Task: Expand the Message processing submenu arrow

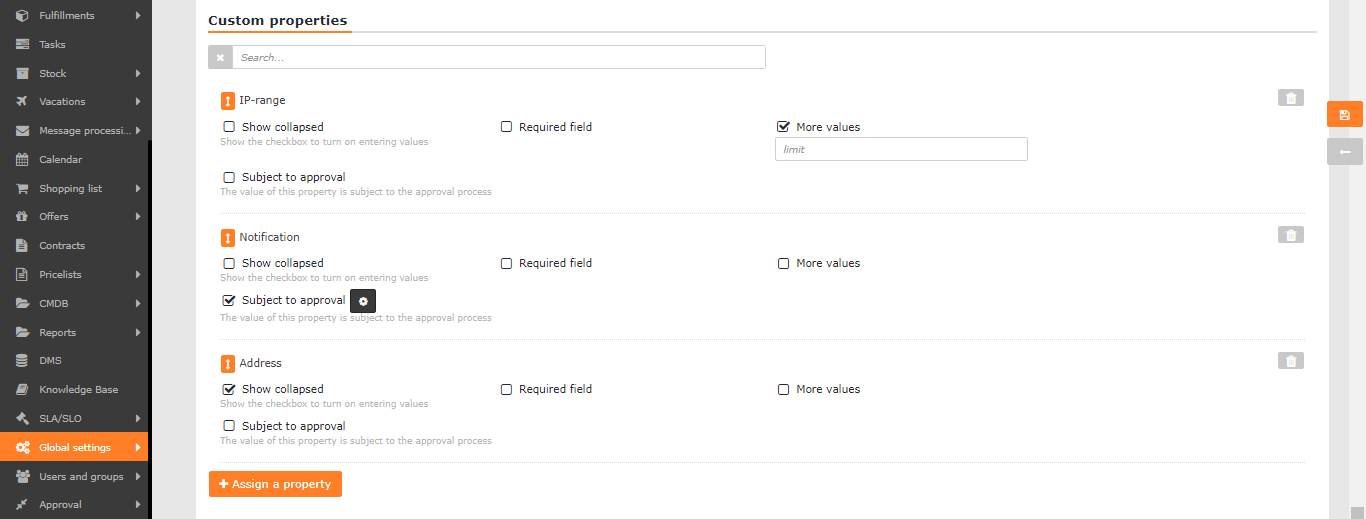Action: pos(138,130)
